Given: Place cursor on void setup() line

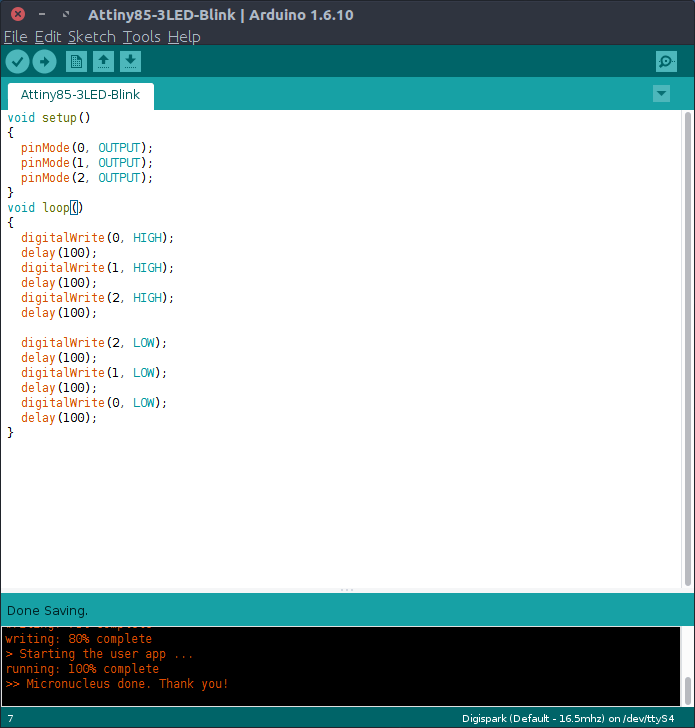Looking at the screenshot, I should [x=49, y=118].
